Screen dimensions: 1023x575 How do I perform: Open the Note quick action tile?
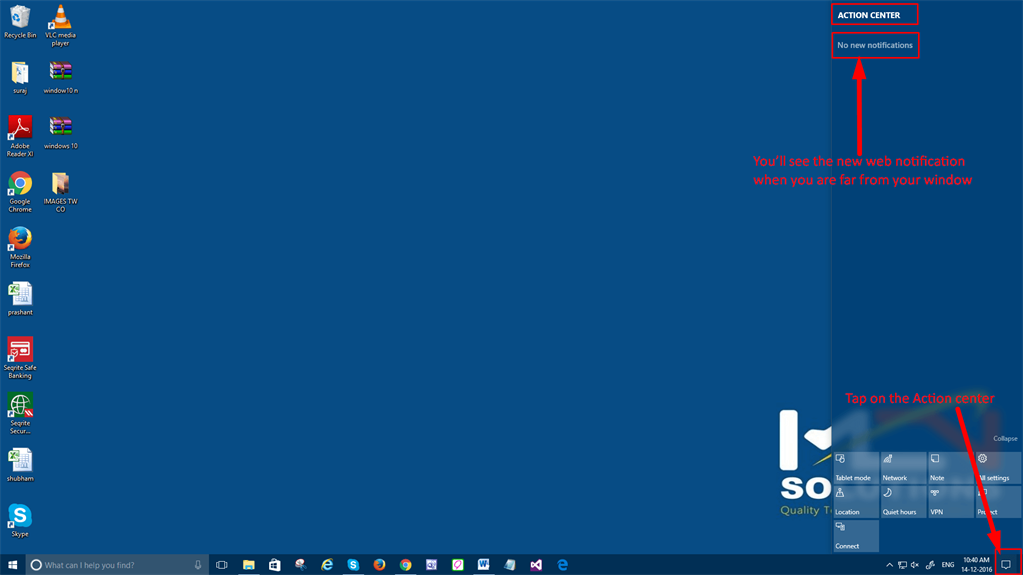pos(951,467)
